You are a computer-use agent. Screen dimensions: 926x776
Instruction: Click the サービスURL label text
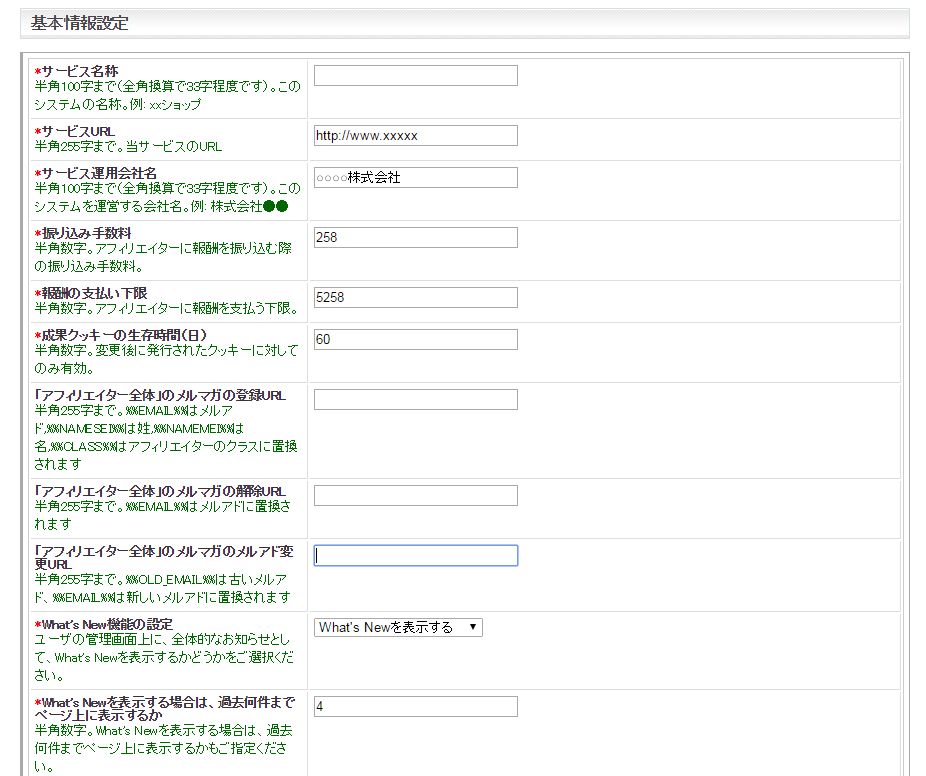point(78,131)
